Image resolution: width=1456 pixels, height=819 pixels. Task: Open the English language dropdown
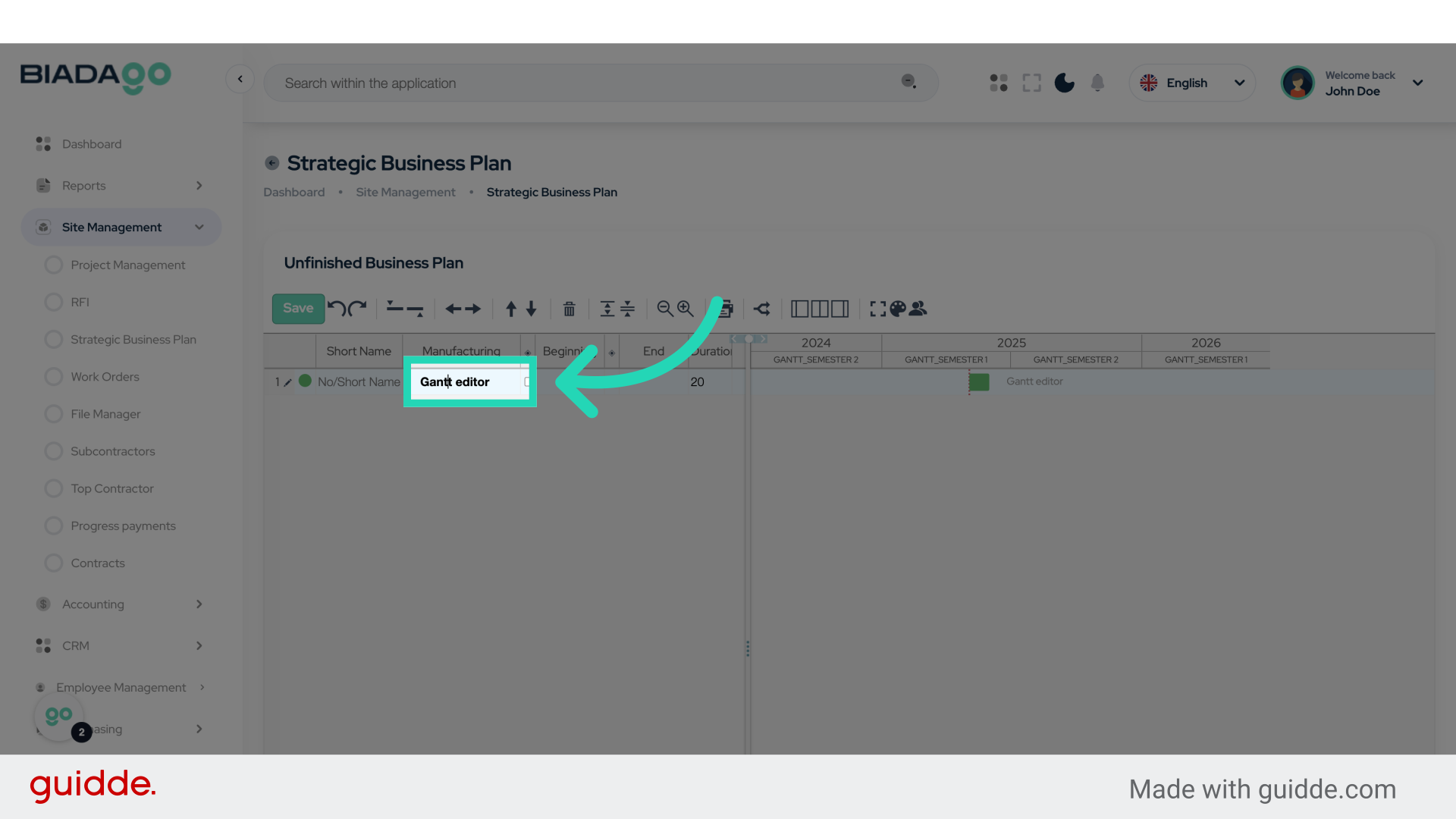click(x=1191, y=83)
